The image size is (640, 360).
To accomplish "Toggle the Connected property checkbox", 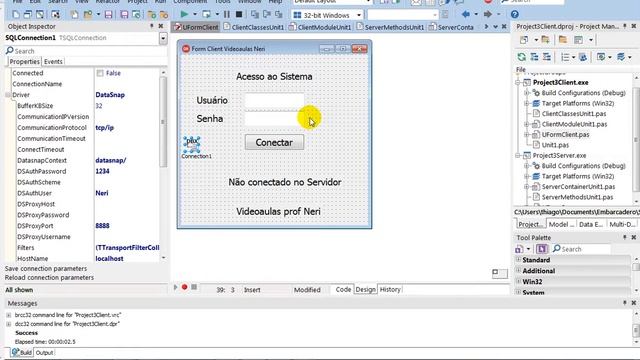I will [100, 73].
